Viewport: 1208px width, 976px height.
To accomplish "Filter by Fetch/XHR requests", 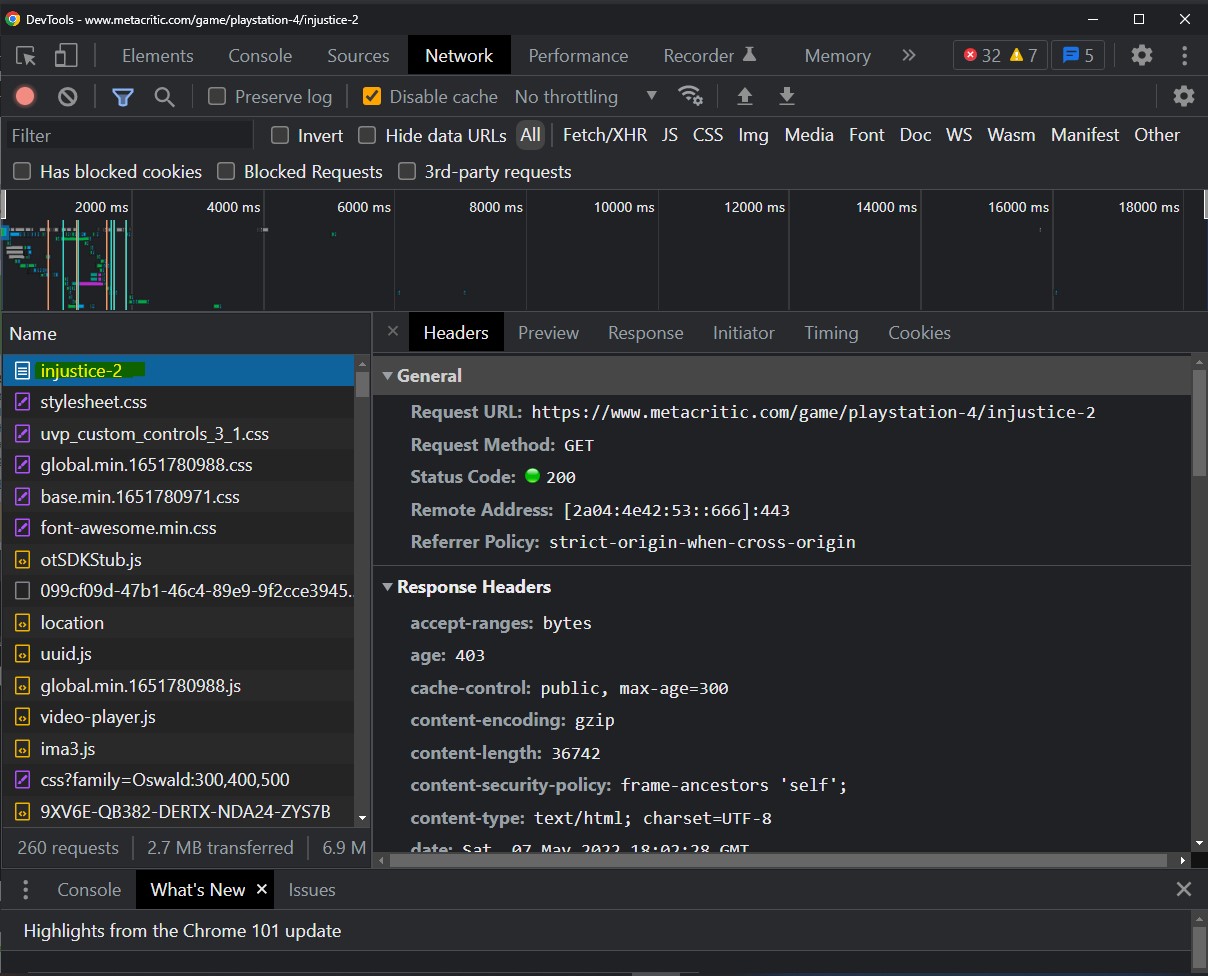I will click(x=605, y=135).
